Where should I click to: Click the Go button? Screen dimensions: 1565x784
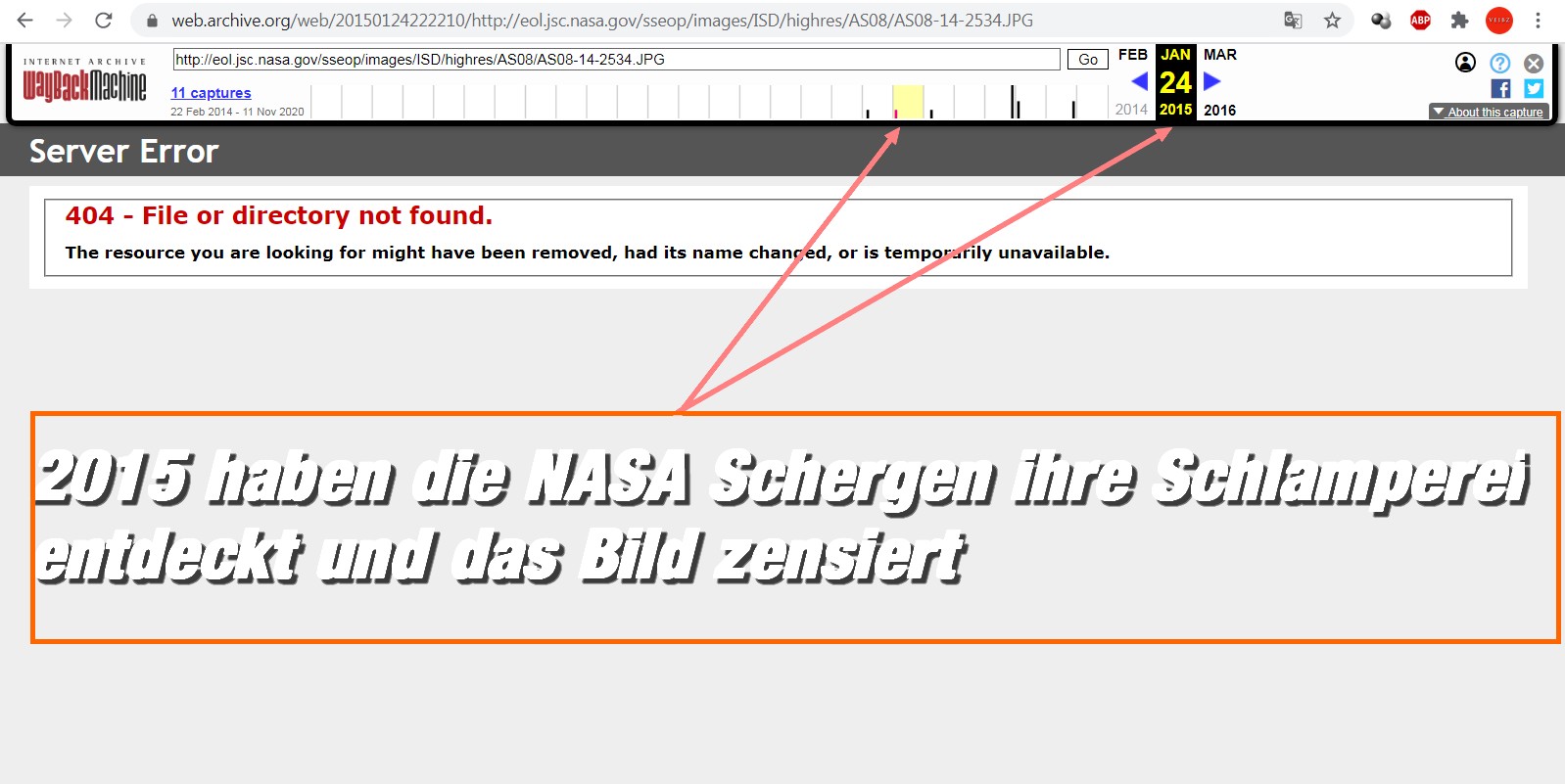[1088, 60]
